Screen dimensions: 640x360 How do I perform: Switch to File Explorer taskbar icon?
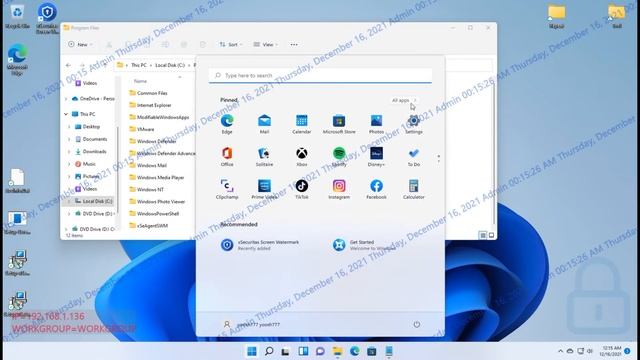point(338,351)
